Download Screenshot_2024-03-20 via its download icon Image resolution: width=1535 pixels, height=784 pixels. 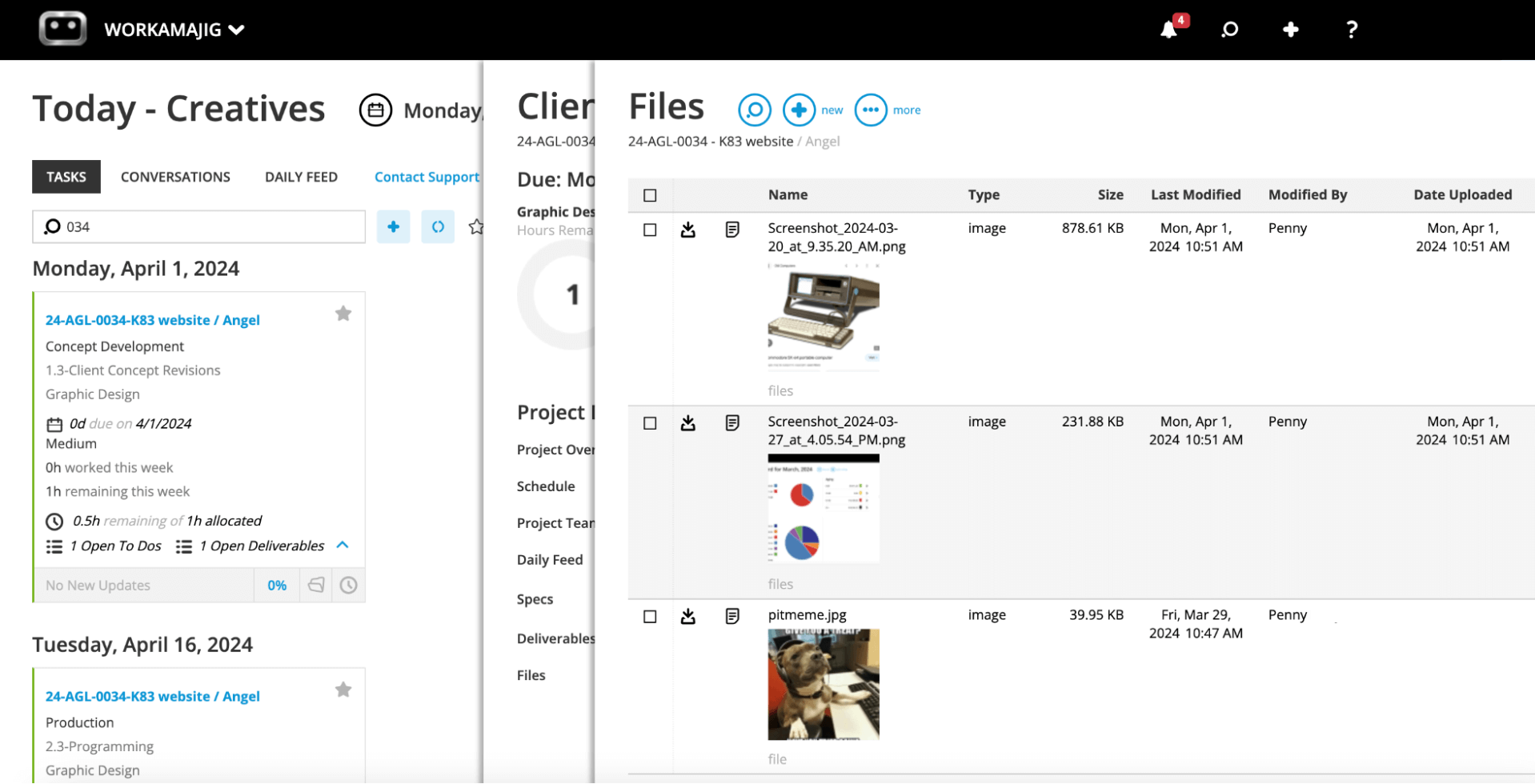pos(688,230)
